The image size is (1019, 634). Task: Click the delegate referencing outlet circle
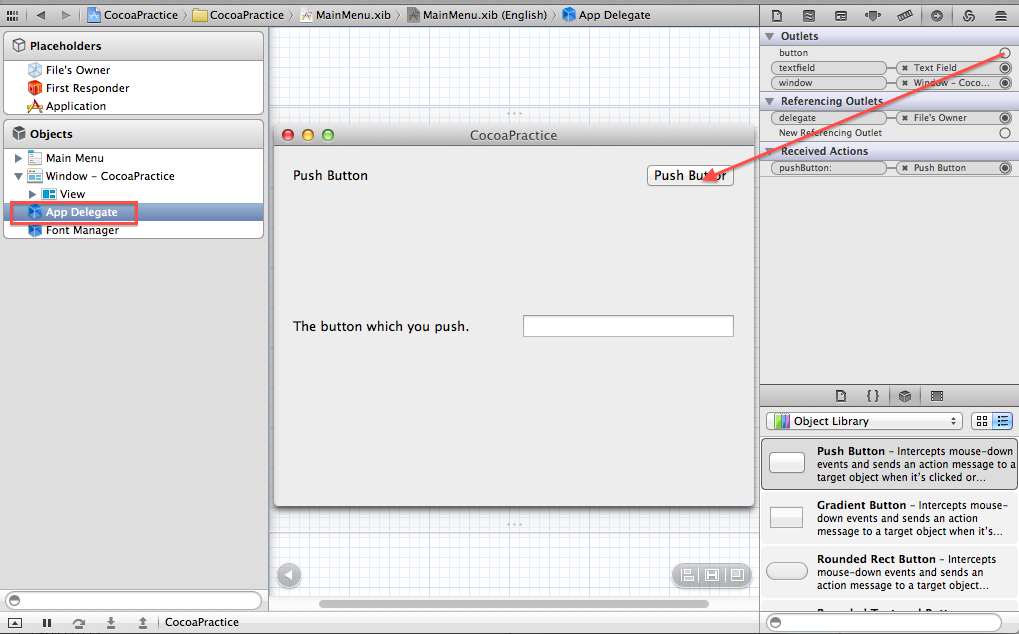click(1005, 118)
